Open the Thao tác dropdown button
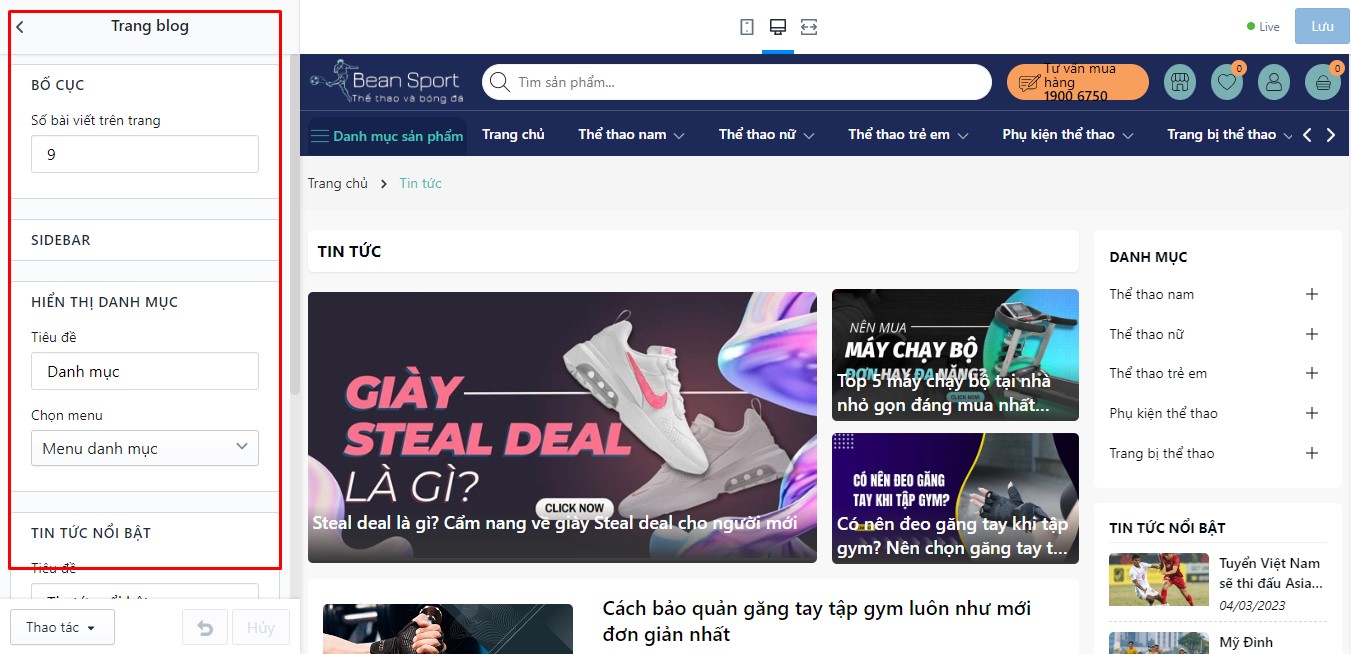The height and width of the screenshot is (654, 1351). [x=62, y=627]
